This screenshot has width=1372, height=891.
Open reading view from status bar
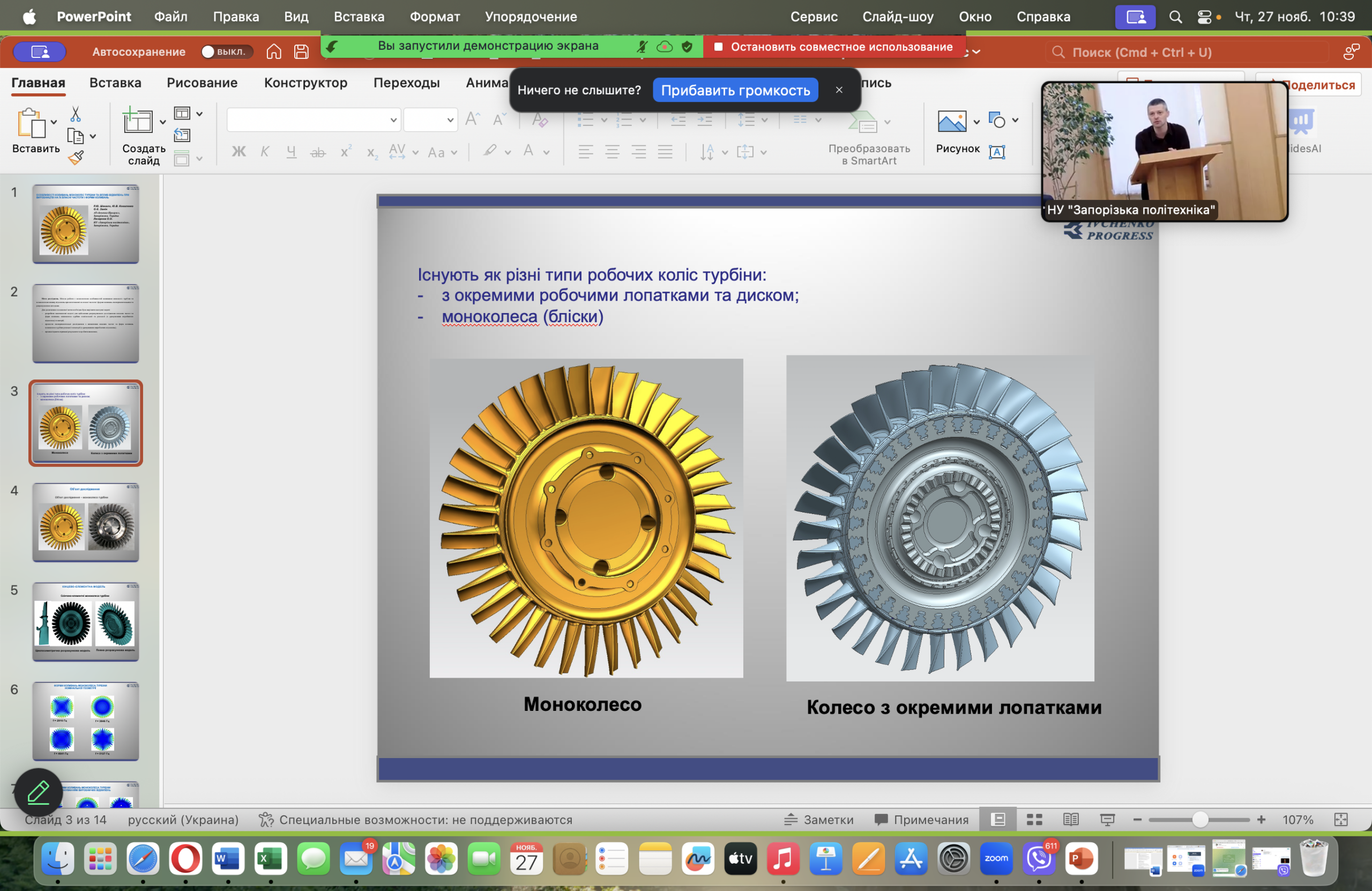[x=1070, y=820]
